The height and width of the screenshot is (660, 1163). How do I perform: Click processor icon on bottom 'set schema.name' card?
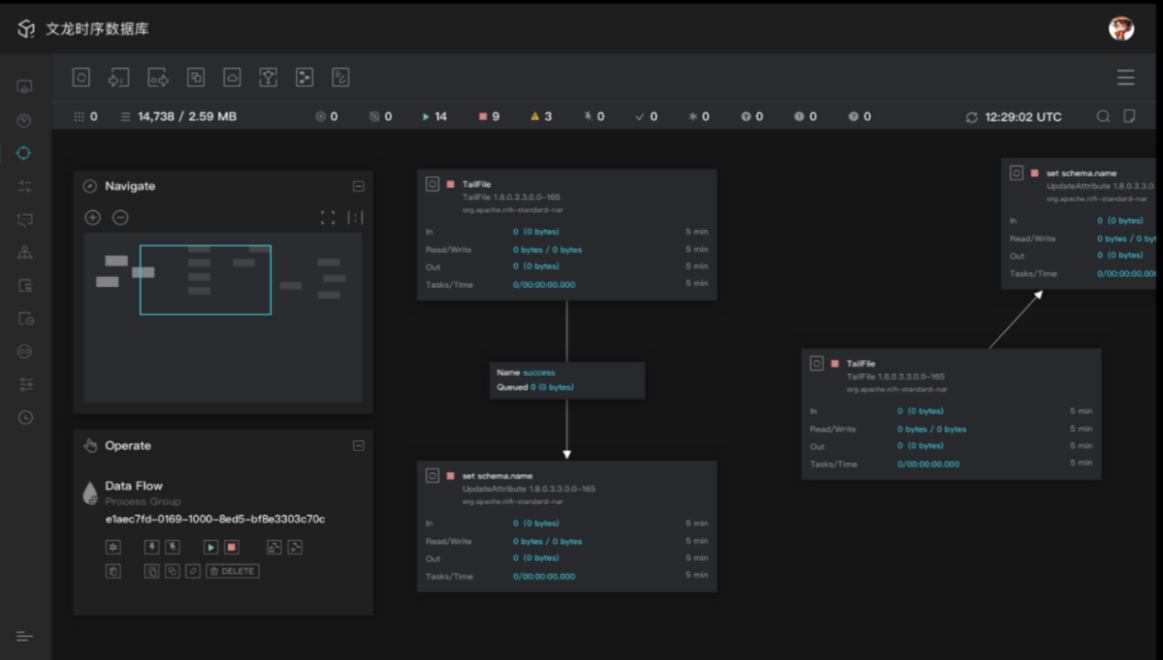[432, 475]
